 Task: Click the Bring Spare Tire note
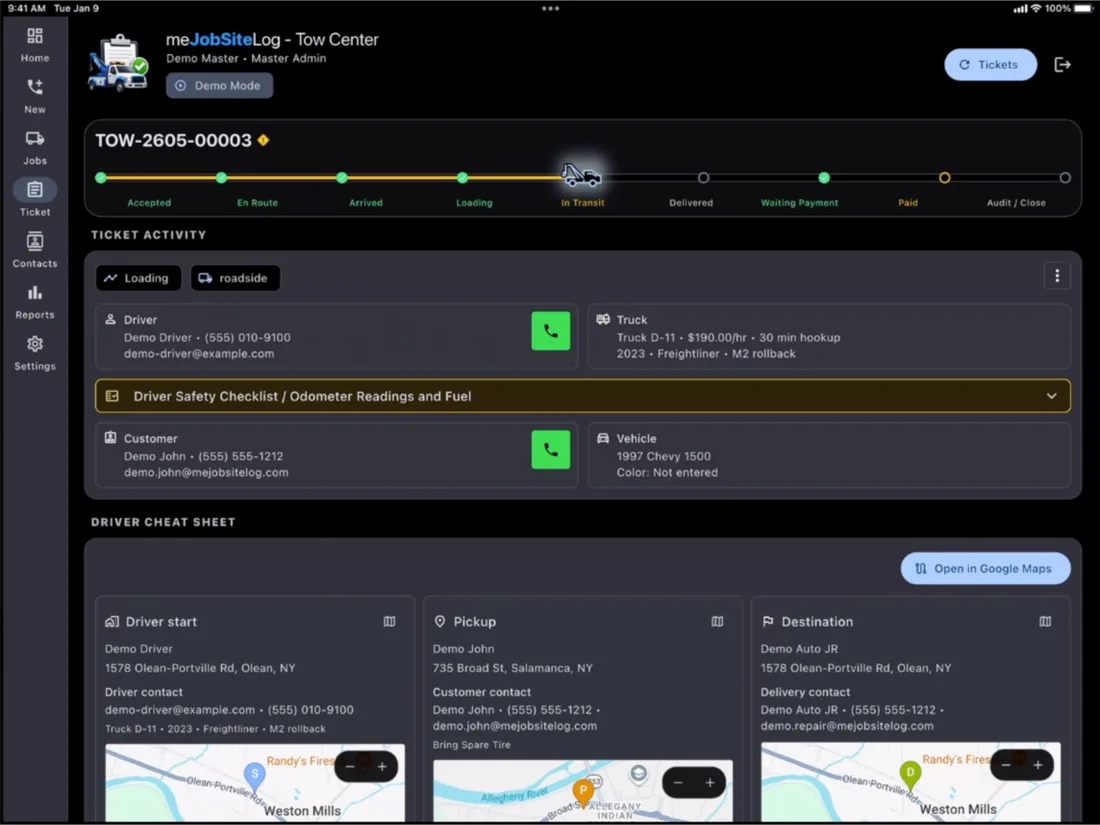coord(471,745)
